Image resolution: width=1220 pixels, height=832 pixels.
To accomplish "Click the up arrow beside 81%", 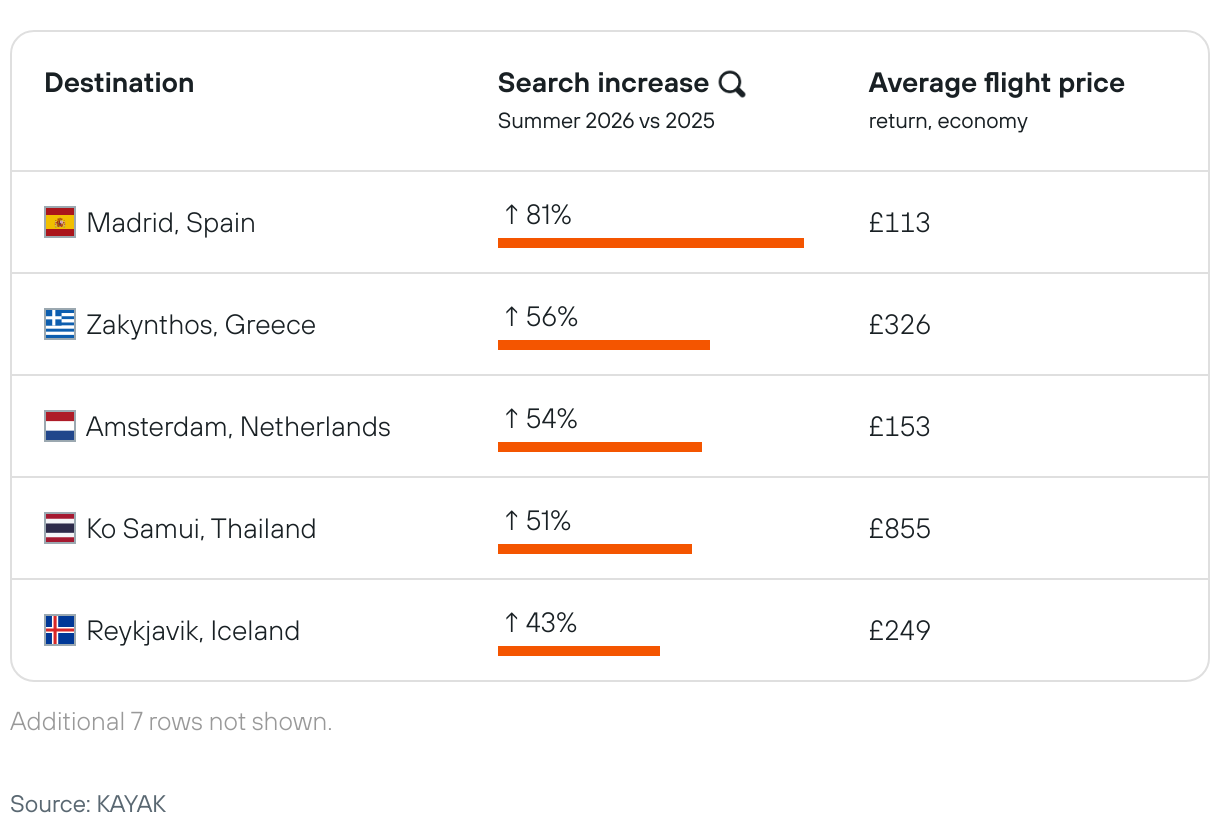I will [x=511, y=214].
